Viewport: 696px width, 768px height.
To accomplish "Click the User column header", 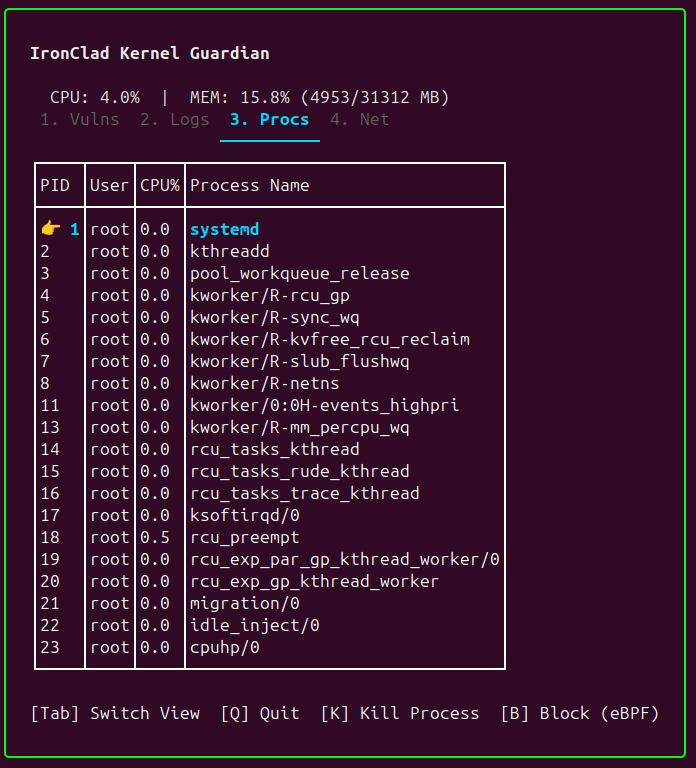I will [110, 186].
